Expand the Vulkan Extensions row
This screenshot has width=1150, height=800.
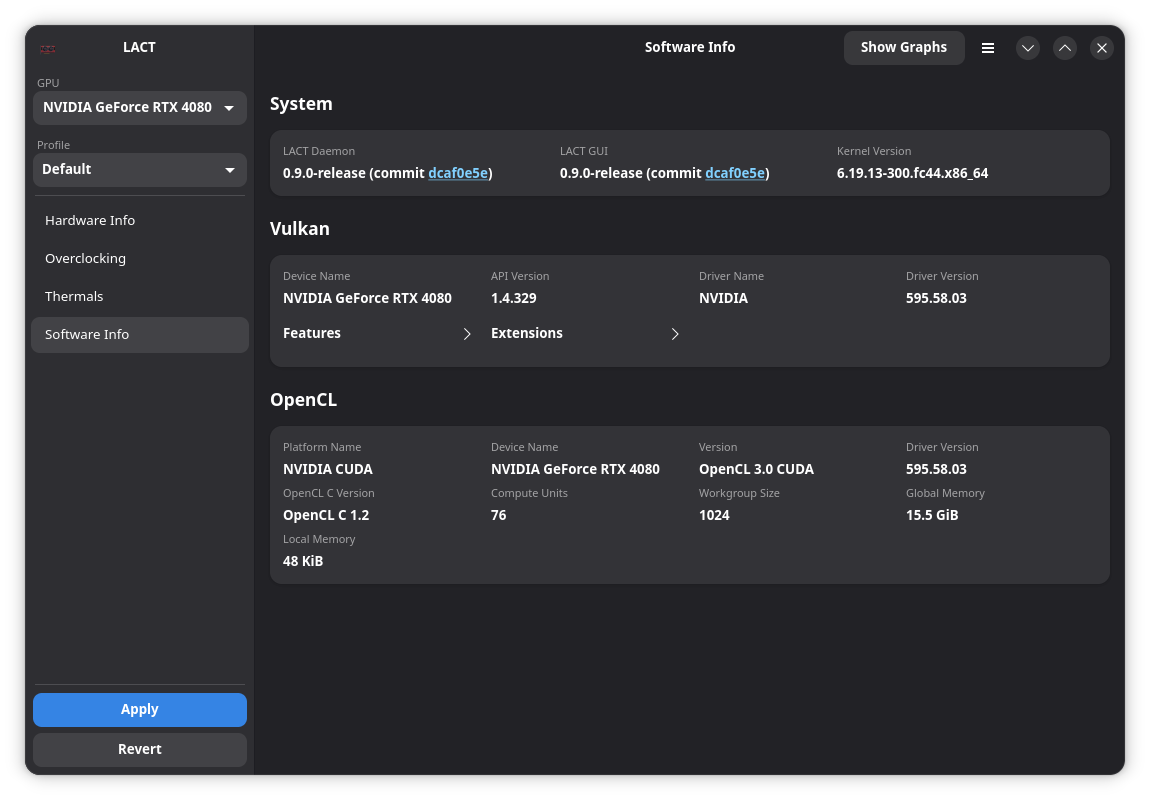point(585,333)
